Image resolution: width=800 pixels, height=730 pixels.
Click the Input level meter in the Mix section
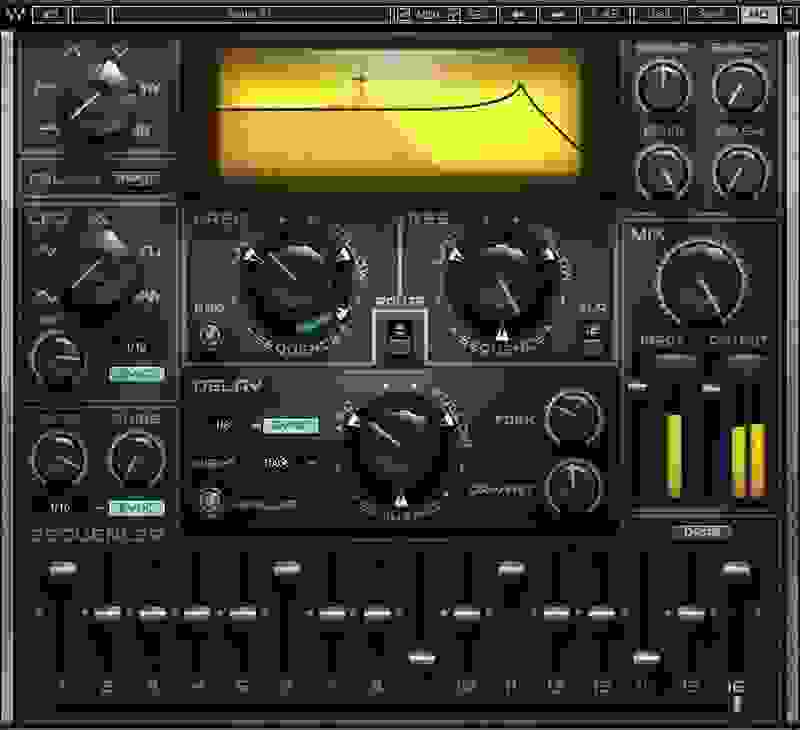675,450
